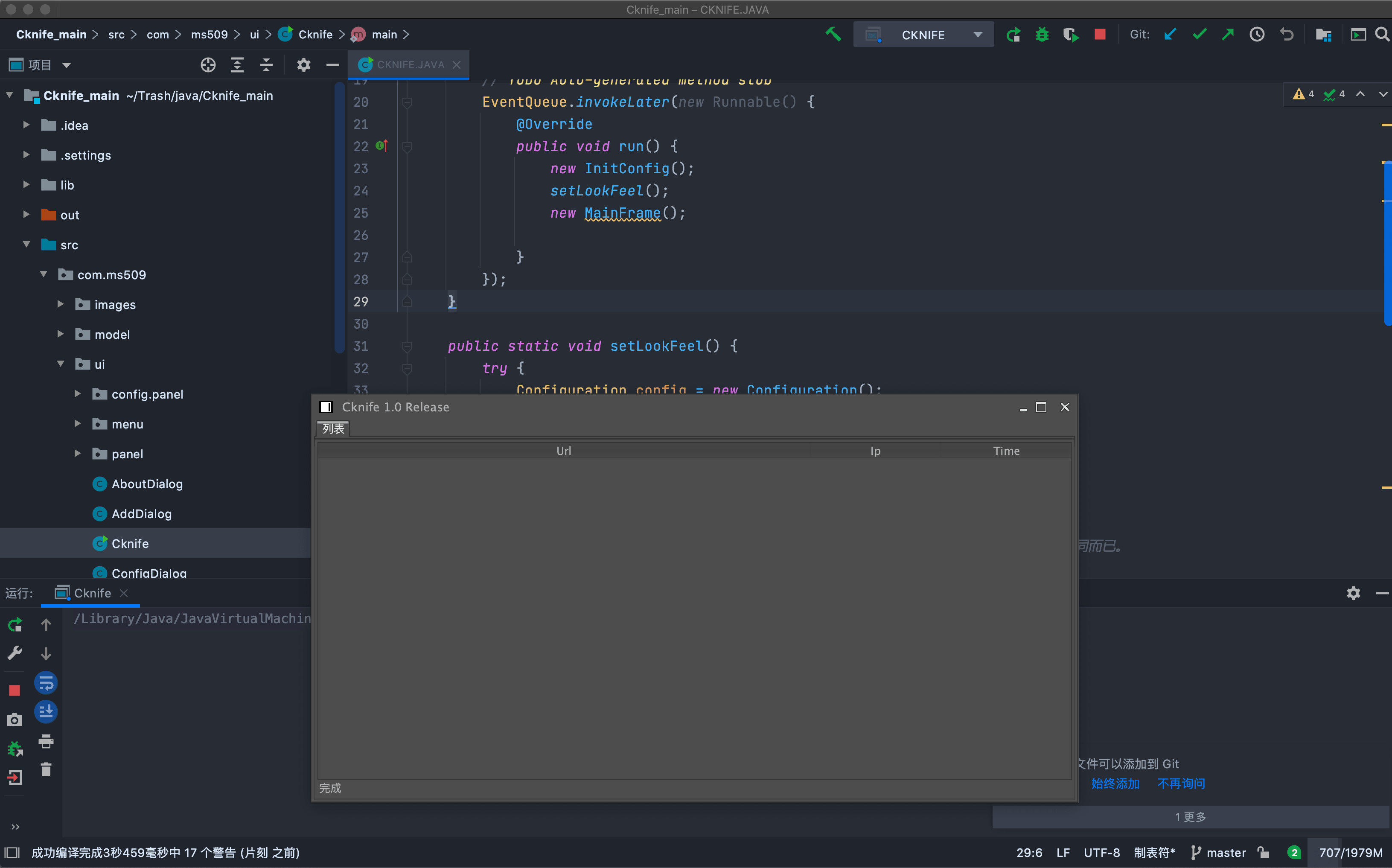Click the Url column header

tap(564, 451)
